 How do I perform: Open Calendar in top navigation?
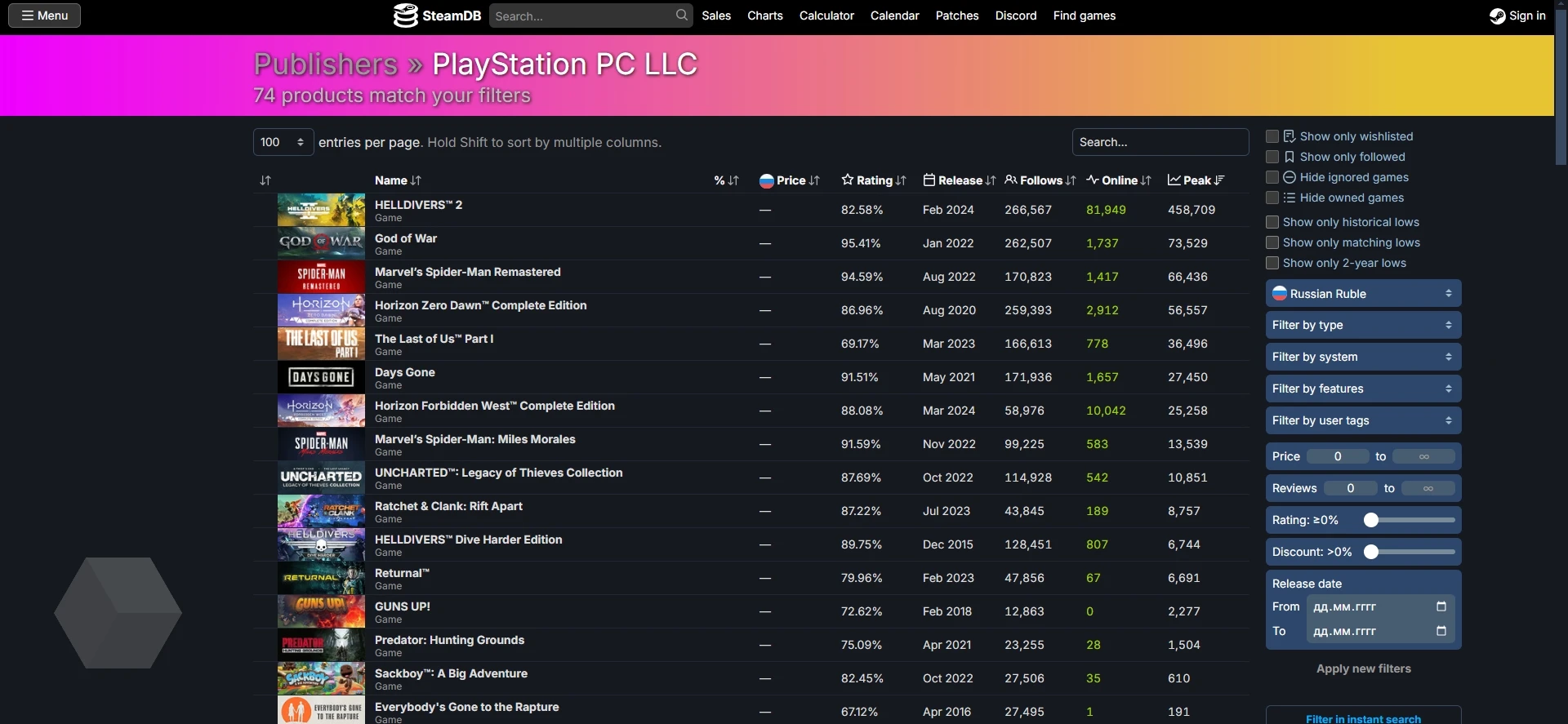pos(894,16)
